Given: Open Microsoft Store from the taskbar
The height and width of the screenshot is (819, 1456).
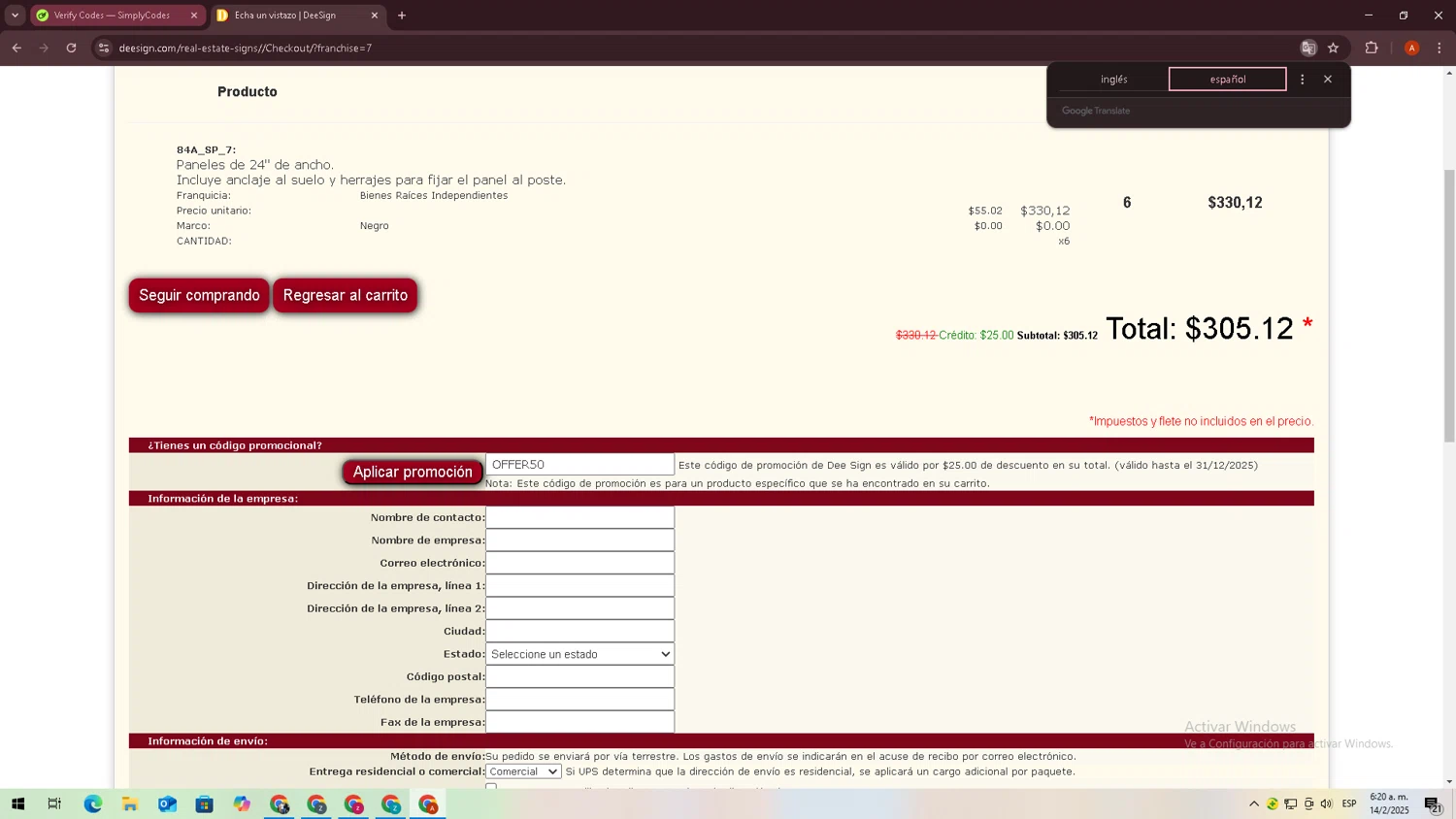Looking at the screenshot, I should pyautogui.click(x=204, y=803).
